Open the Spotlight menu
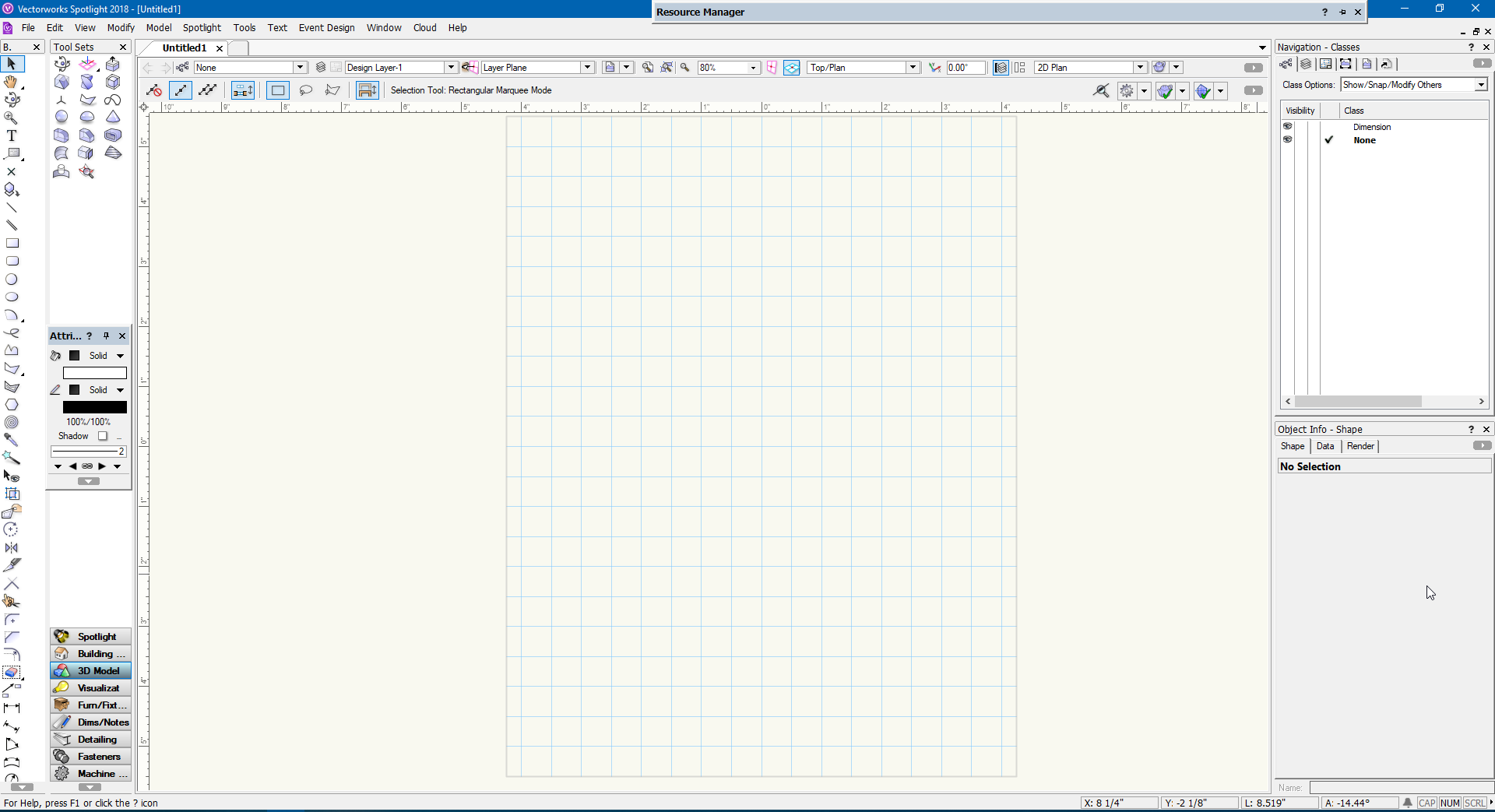 click(202, 27)
